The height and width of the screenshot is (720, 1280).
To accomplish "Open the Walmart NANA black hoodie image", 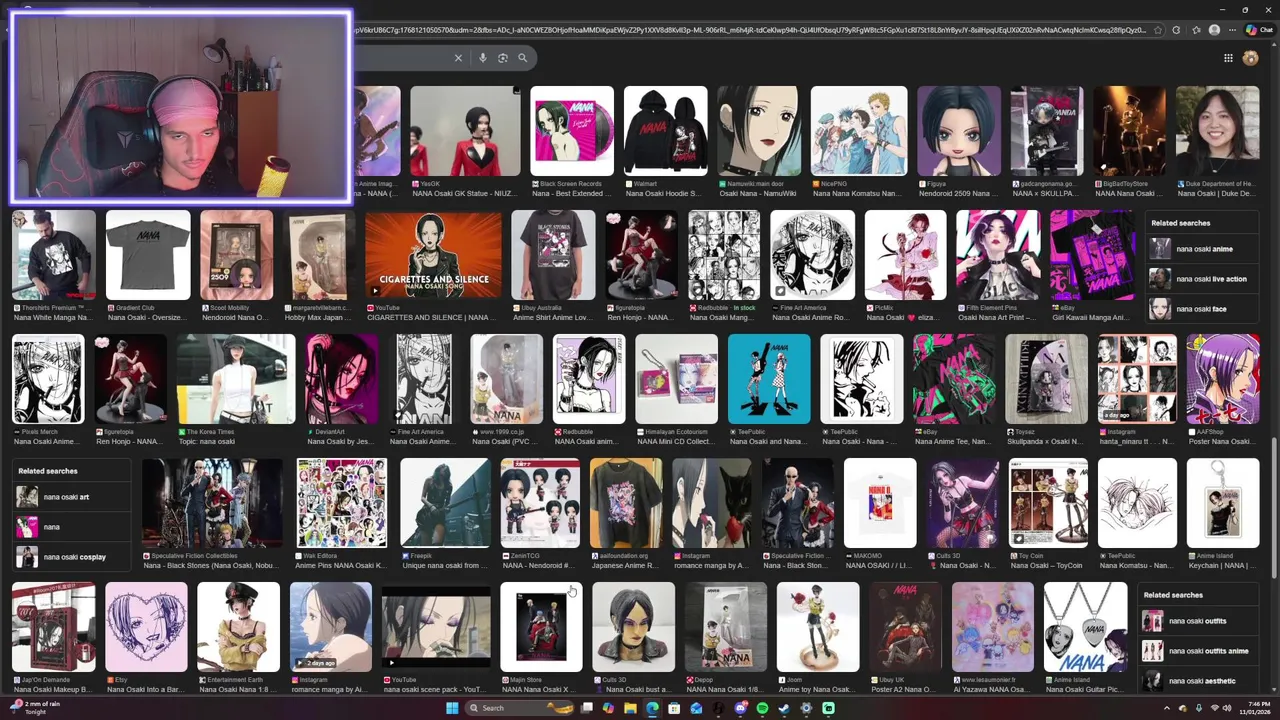I will point(665,131).
